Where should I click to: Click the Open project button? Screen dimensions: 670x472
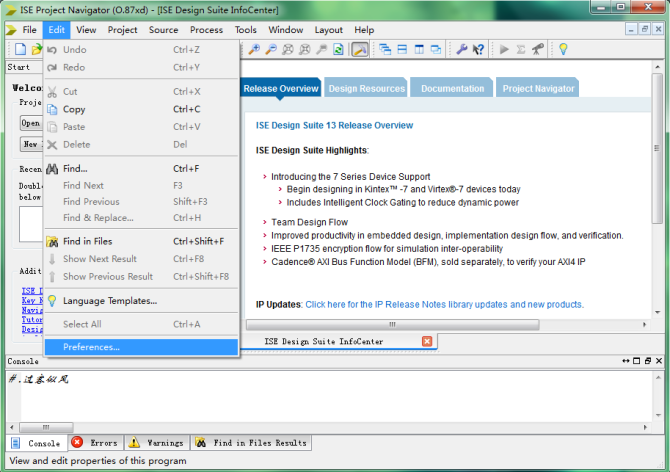(31, 123)
